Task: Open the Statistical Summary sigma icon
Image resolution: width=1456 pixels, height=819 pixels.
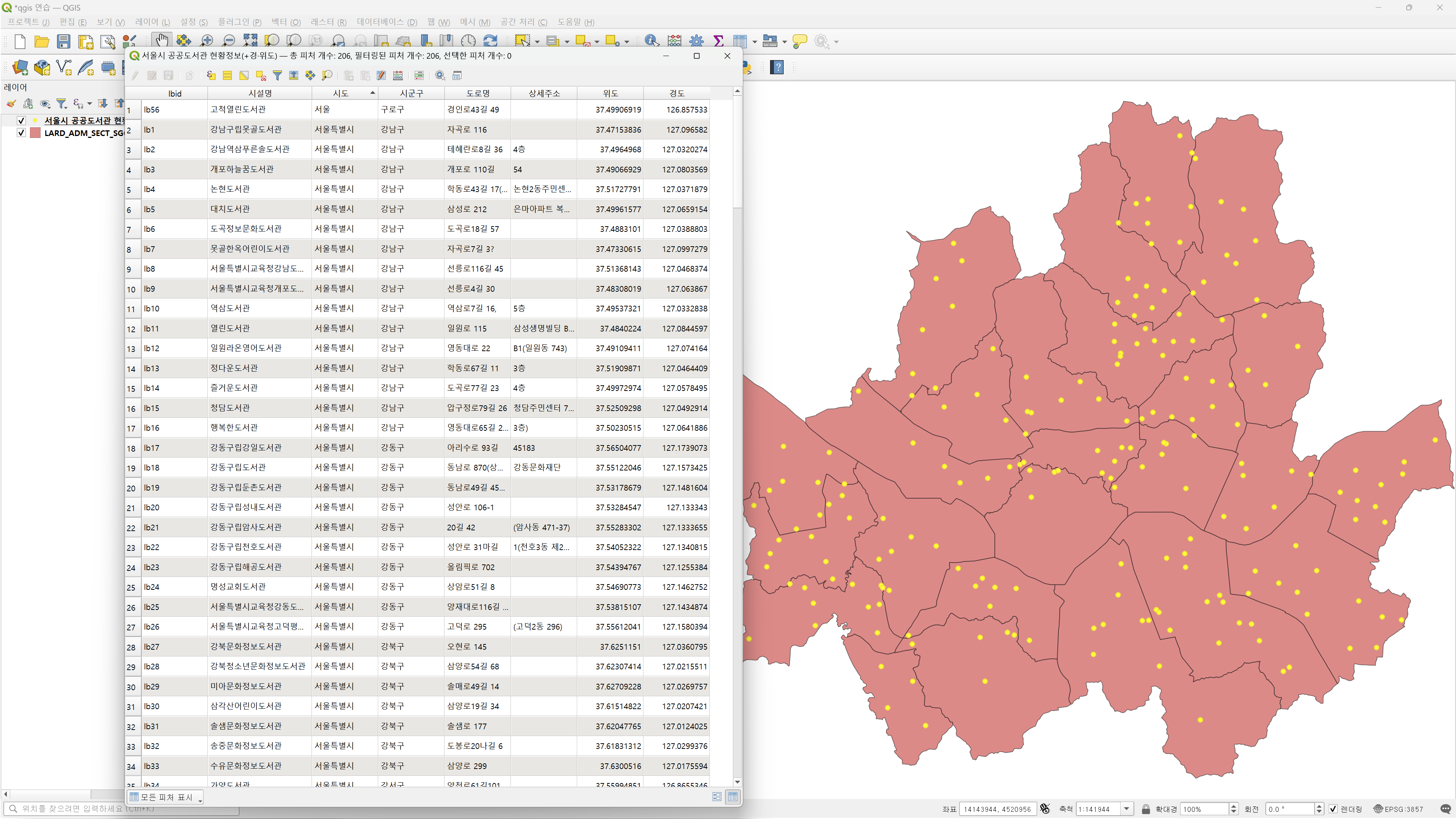Action: 719,41
